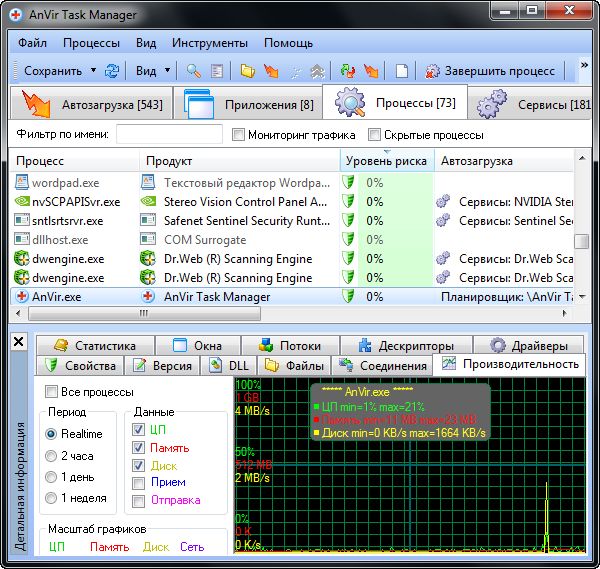The height and width of the screenshot is (569, 600).
Task: Click the properties sheet icon in toolbar
Action: click(215, 71)
